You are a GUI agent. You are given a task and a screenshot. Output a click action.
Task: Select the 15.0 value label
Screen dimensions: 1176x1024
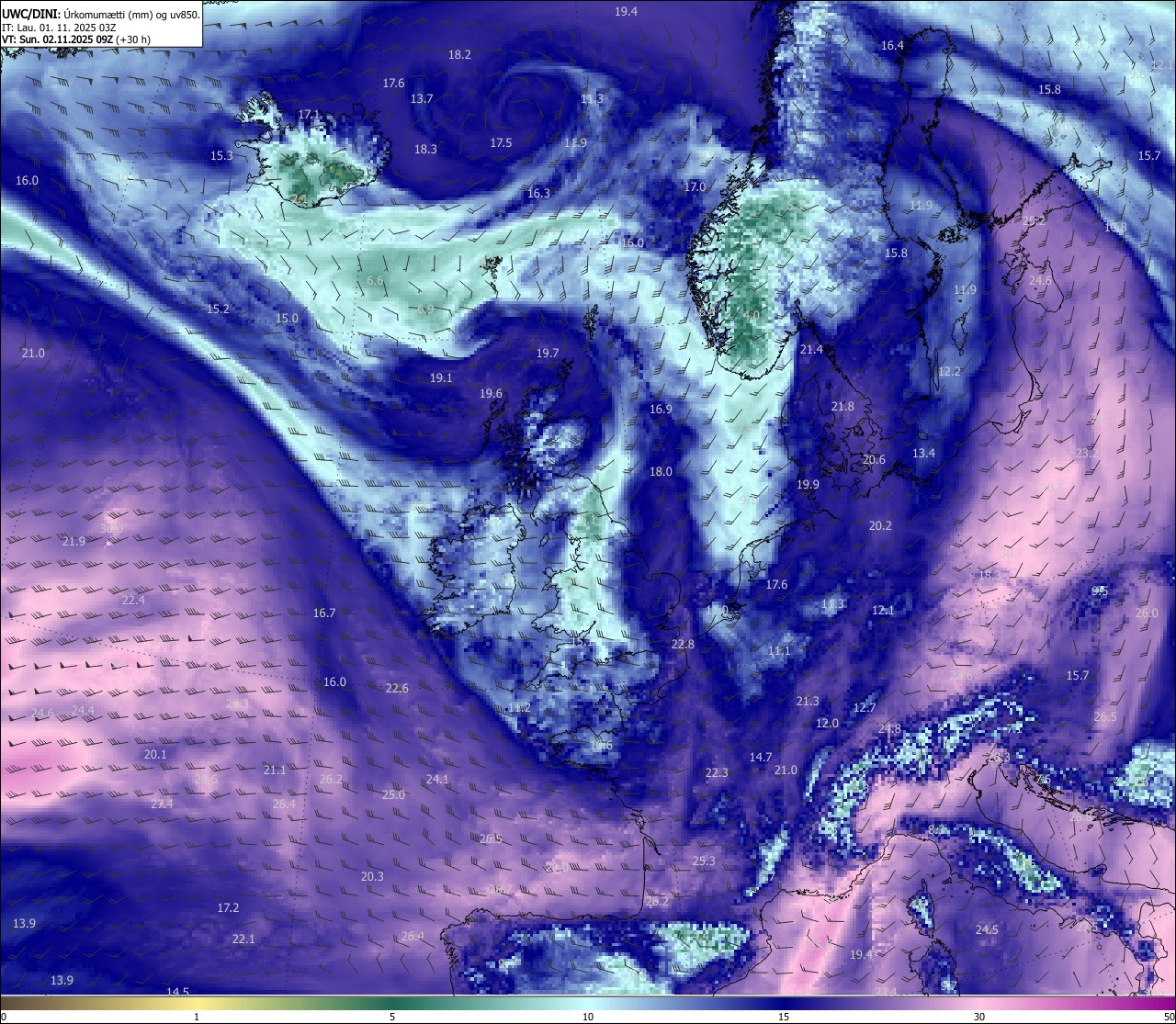coord(287,318)
